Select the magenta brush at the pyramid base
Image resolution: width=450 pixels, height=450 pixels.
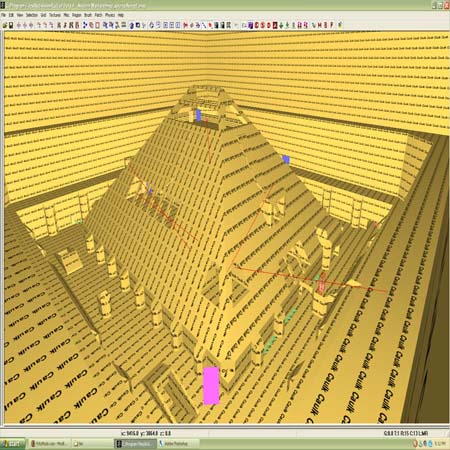211,386
